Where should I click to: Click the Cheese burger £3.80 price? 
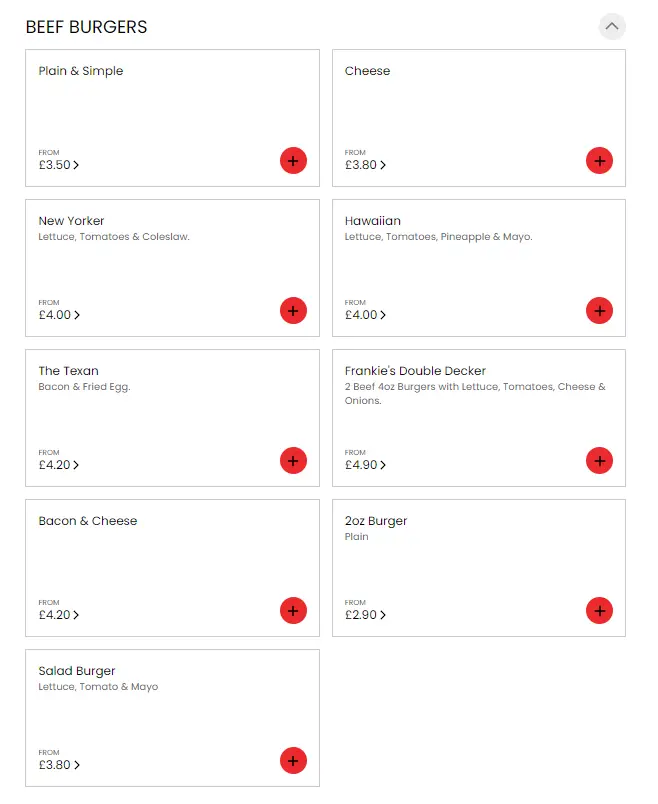pos(365,165)
